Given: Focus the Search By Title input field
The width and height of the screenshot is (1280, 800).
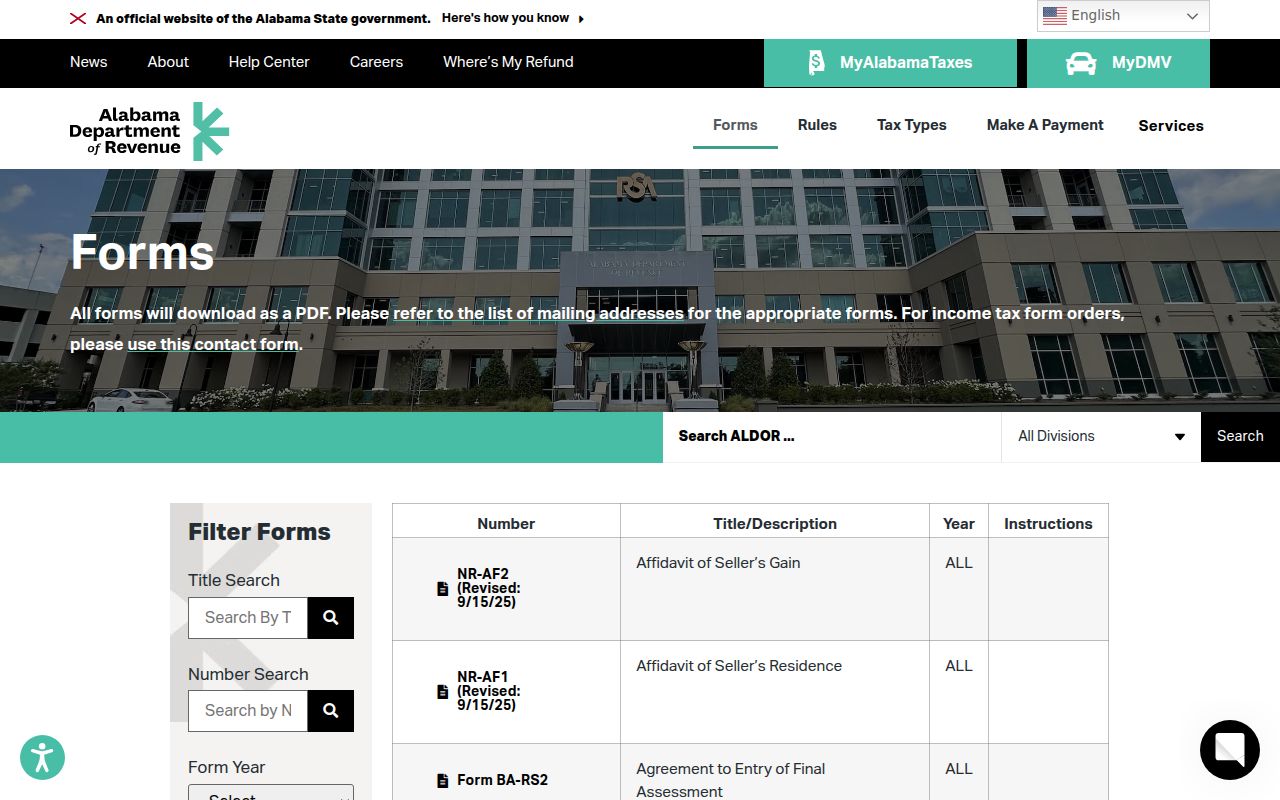Looking at the screenshot, I should pos(248,618).
